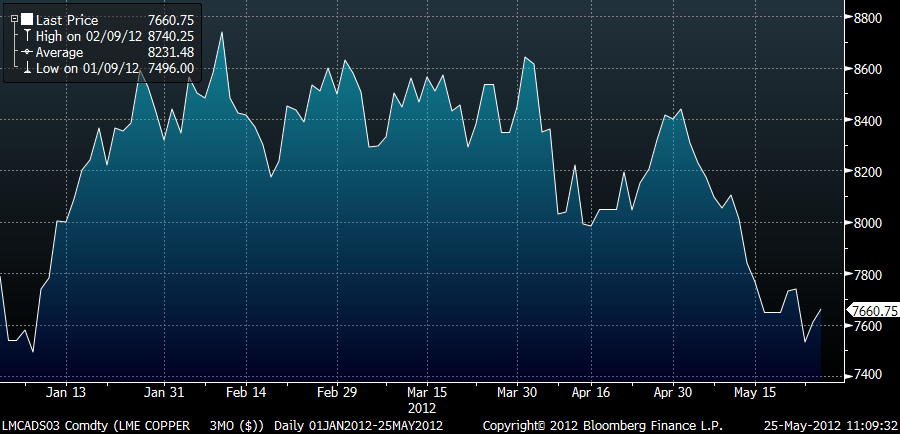Click the Average marker icon in legend
Screen dimensions: 900x434
coord(27,52)
